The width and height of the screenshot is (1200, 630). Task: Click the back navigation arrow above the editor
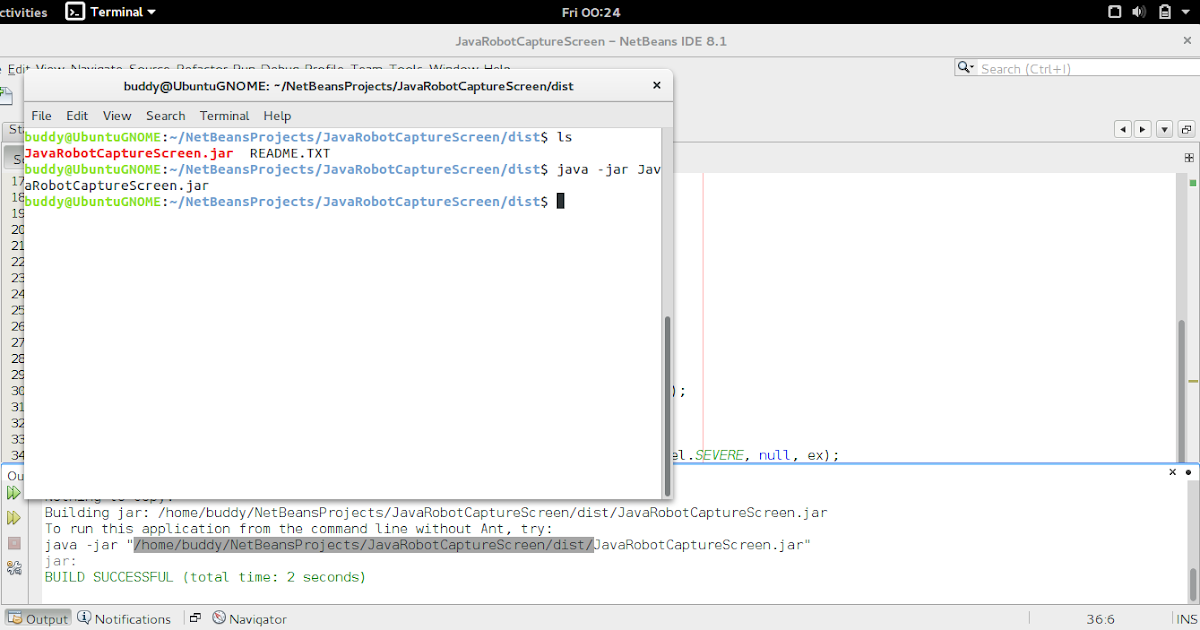click(x=1123, y=129)
